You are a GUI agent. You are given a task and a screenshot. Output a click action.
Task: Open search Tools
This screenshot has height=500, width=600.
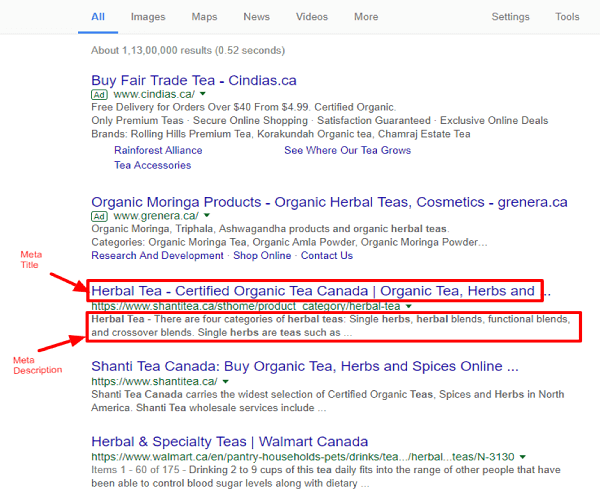tap(567, 17)
